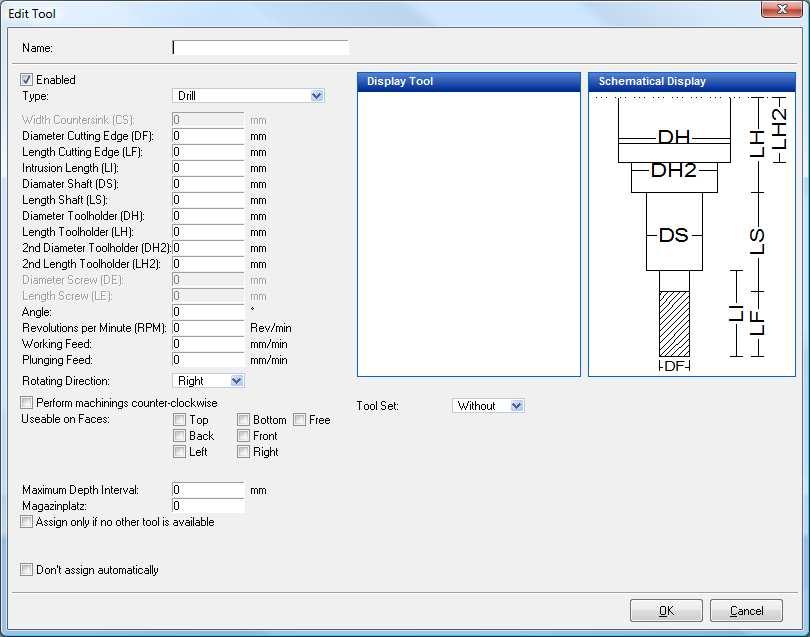The image size is (810, 637).
Task: Enable the Free face checkbox
Action: pyautogui.click(x=299, y=420)
